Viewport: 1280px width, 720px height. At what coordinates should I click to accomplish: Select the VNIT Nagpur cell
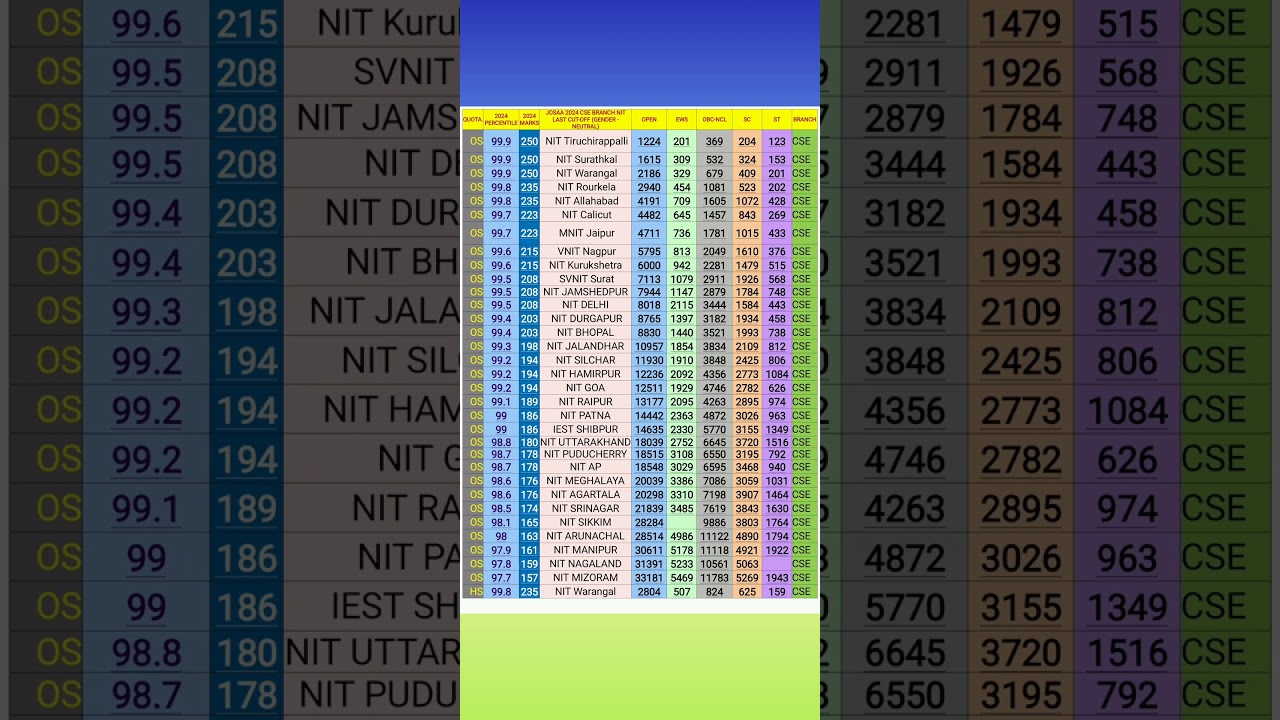pos(586,252)
